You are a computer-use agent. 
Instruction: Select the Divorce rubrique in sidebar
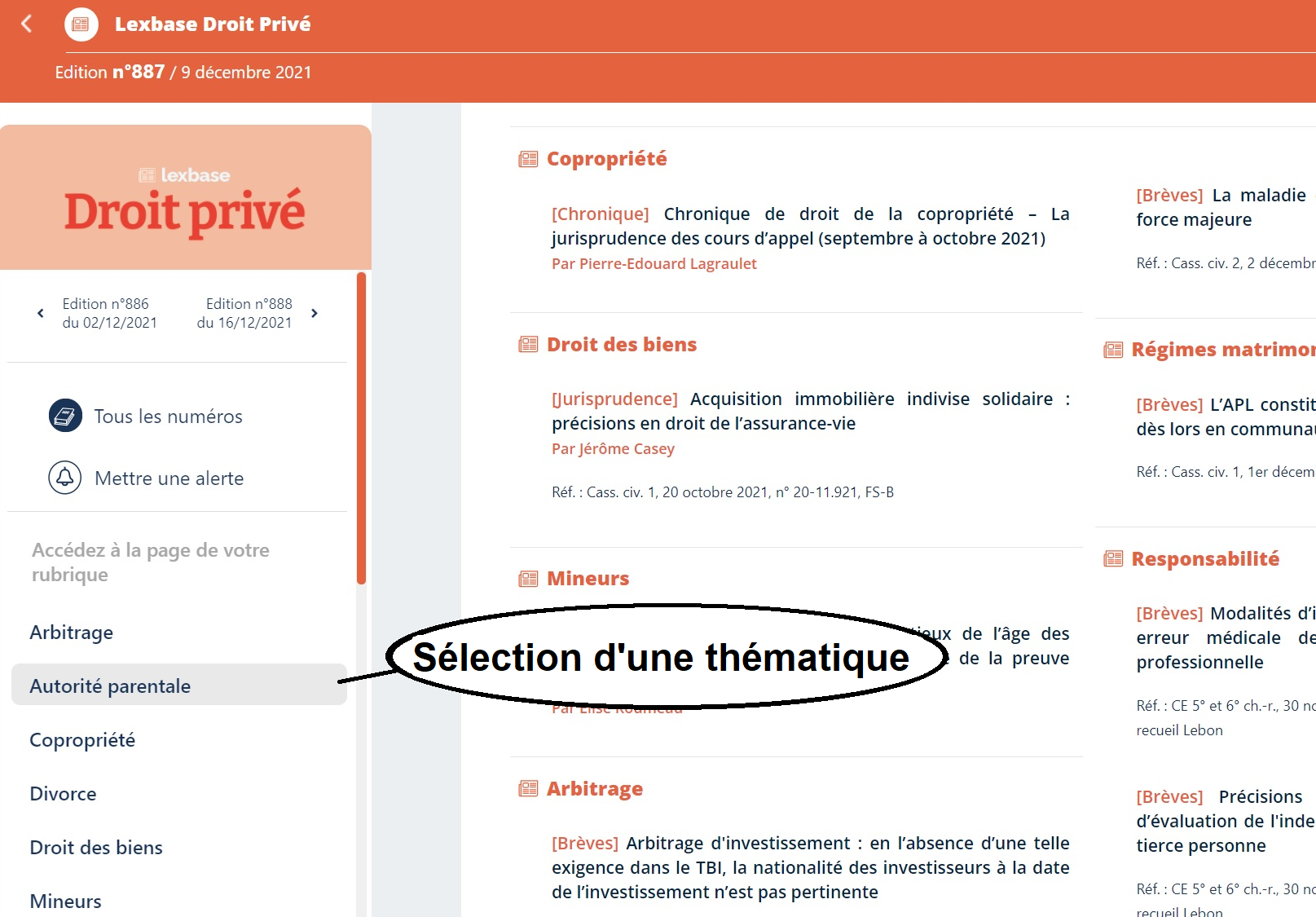point(63,793)
